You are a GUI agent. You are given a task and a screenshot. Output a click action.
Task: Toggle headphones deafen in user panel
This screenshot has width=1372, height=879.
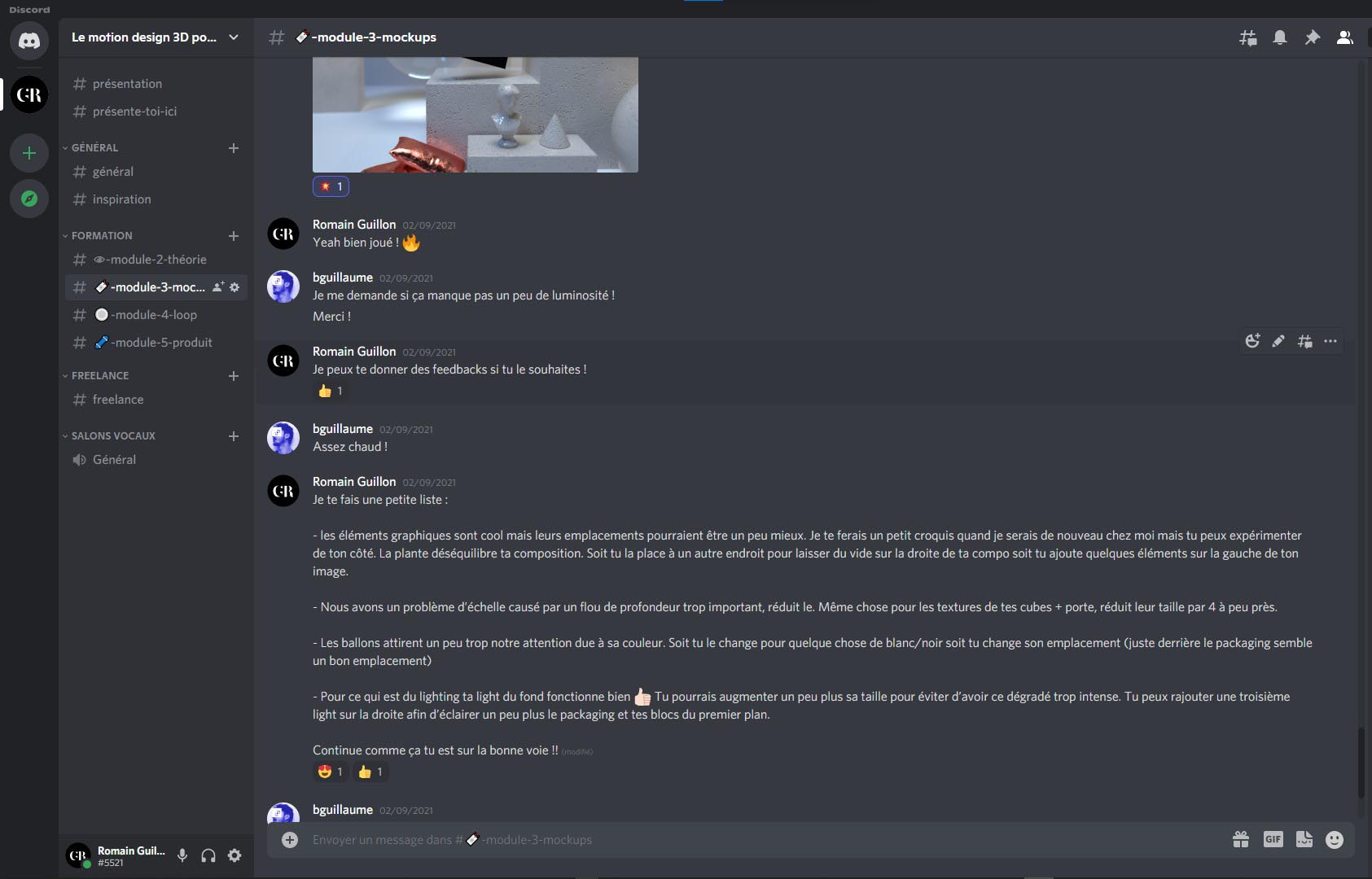tap(208, 855)
